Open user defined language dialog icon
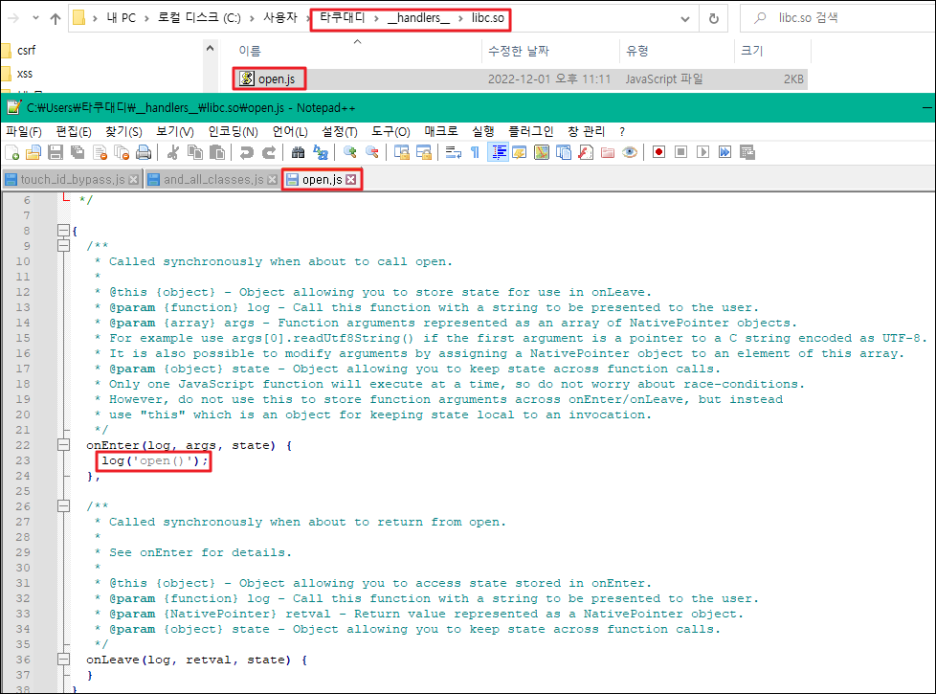936x694 pixels. (519, 153)
